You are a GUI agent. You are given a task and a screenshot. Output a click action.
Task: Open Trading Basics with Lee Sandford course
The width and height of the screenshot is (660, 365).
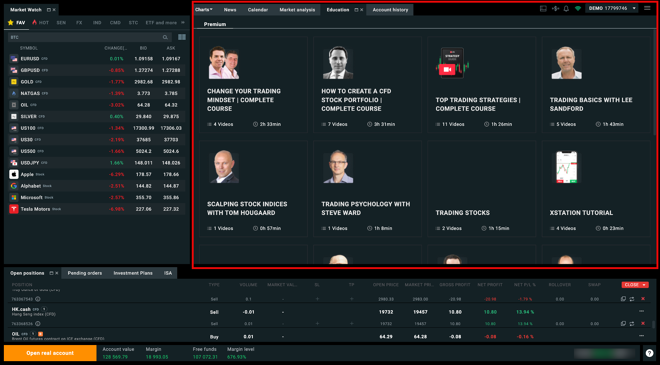[596, 85]
